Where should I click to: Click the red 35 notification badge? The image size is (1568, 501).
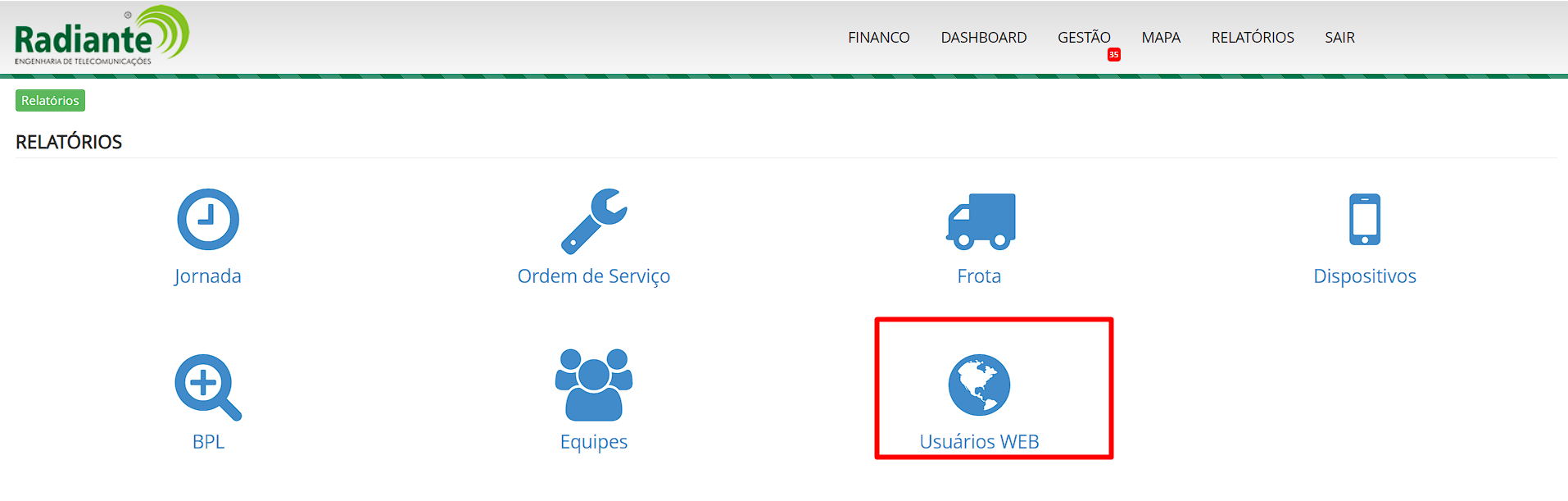click(x=1113, y=55)
